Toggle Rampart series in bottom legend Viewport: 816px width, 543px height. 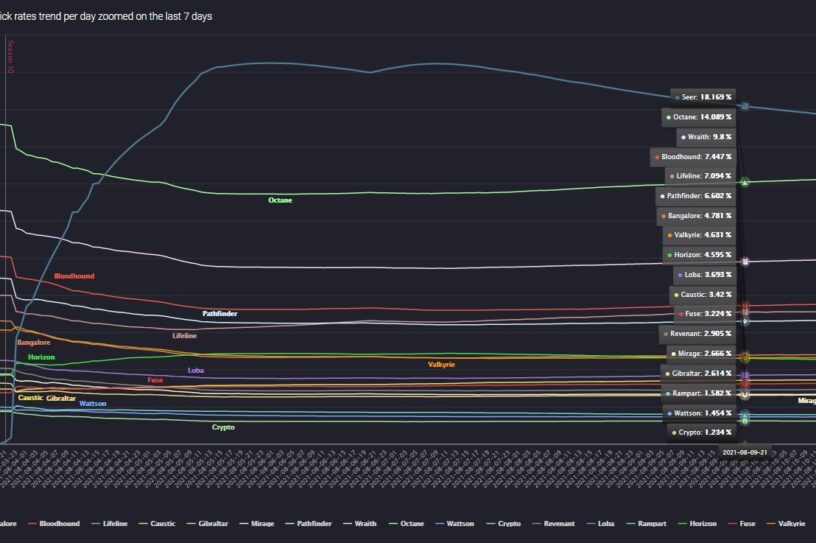click(x=646, y=524)
